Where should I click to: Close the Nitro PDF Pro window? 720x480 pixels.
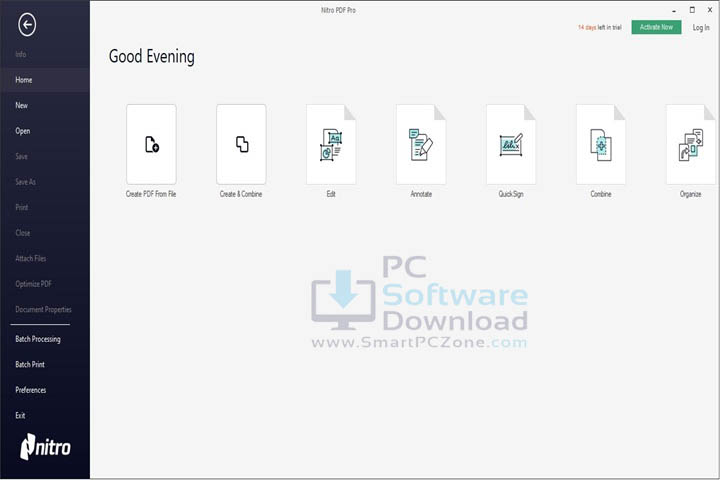click(710, 10)
